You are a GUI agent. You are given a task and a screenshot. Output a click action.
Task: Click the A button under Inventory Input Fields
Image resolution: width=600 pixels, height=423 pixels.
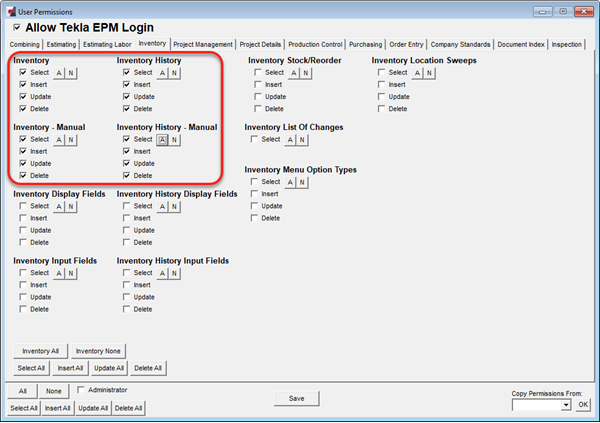pyautogui.click(x=59, y=273)
